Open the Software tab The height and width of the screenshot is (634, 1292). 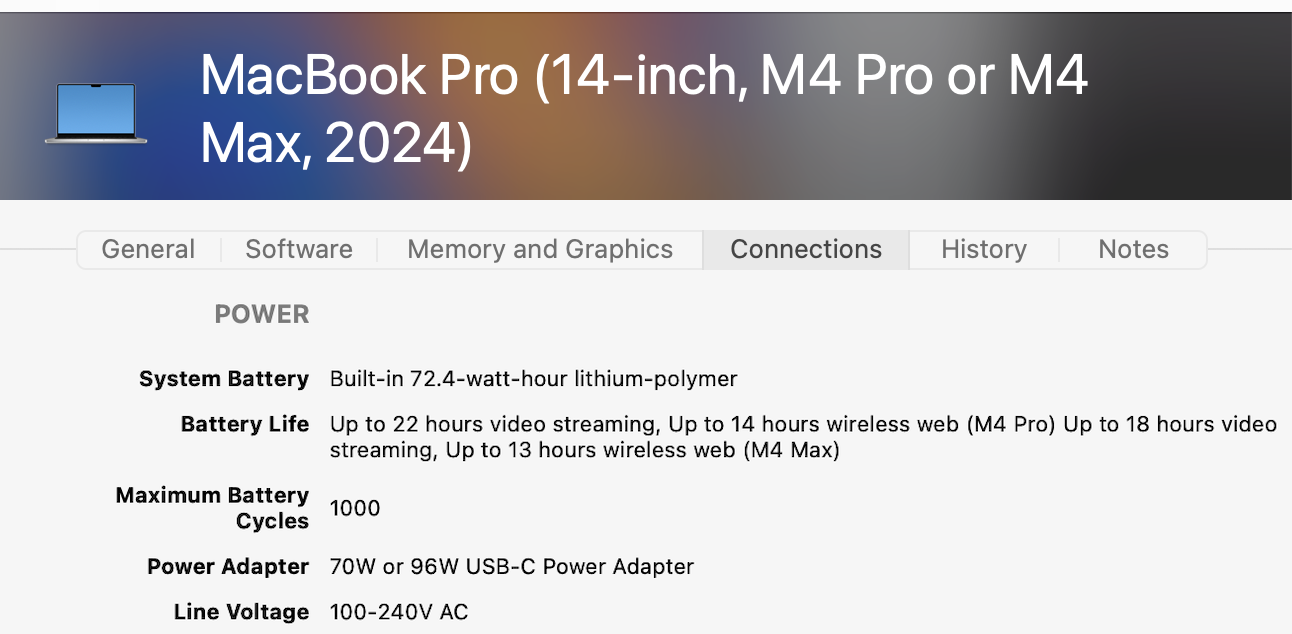click(299, 249)
